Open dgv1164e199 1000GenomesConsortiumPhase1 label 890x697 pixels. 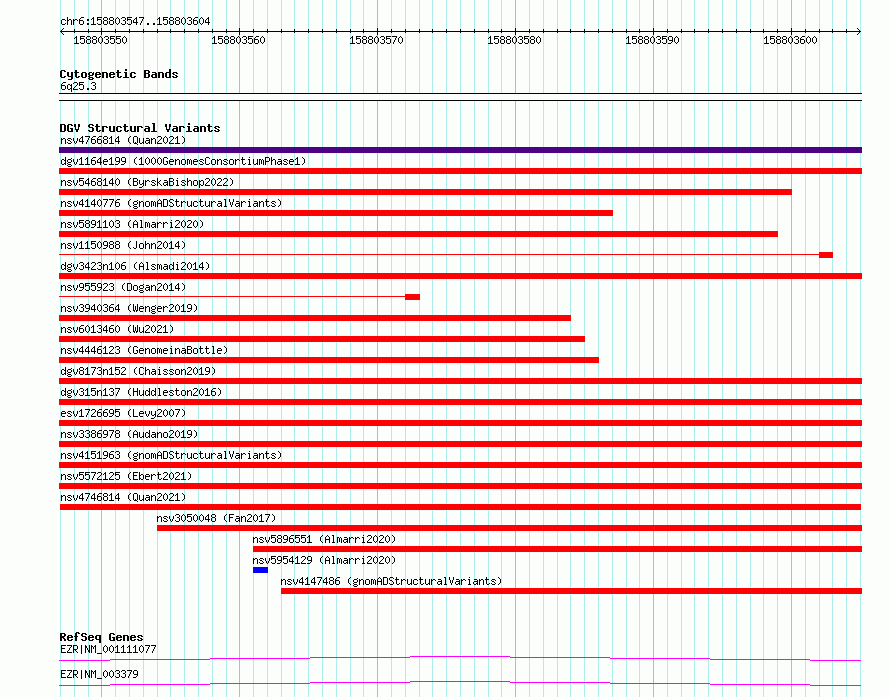[x=183, y=161]
